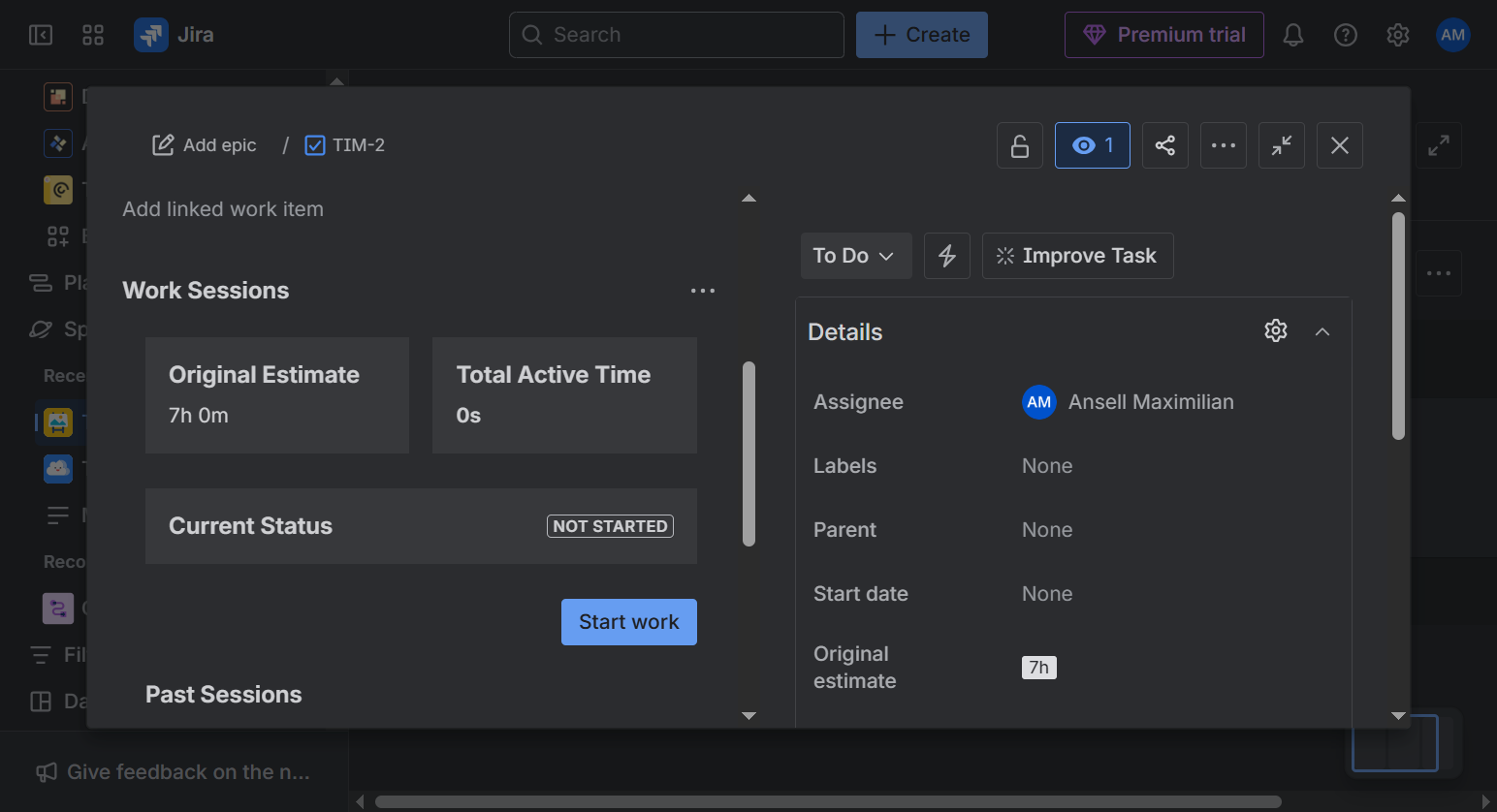Click the Improve Task button
Image resolution: width=1497 pixels, height=812 pixels.
[x=1077, y=256]
